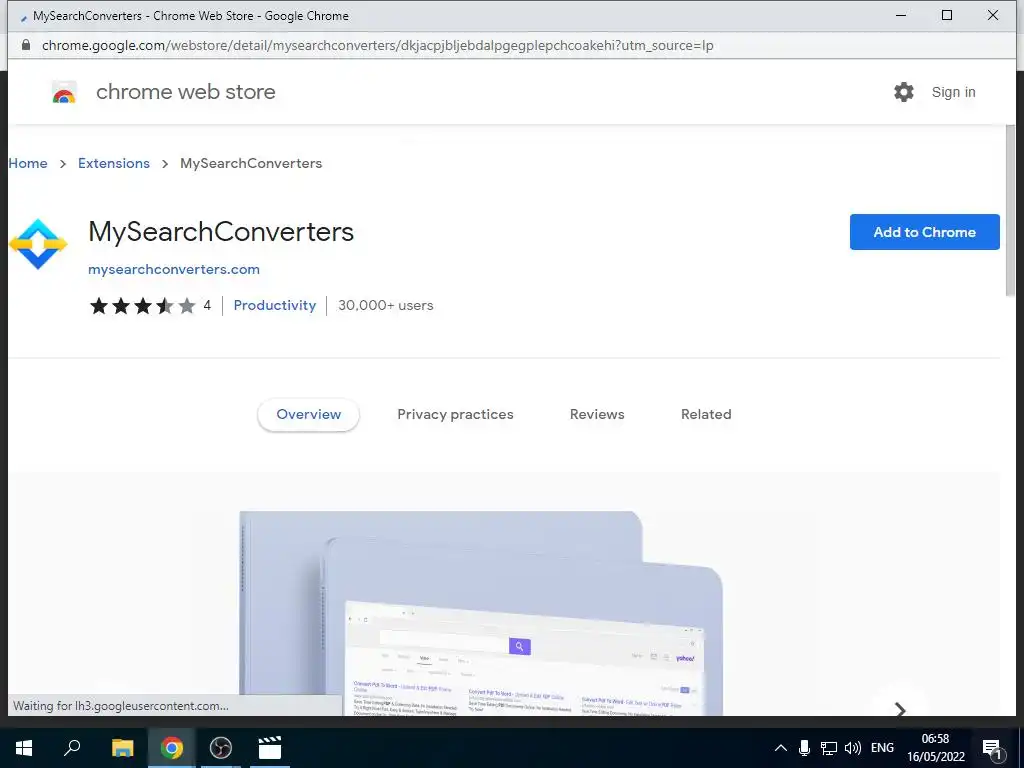Open OBS Studio taskbar icon
Screen dimensions: 1024x768
pos(221,748)
